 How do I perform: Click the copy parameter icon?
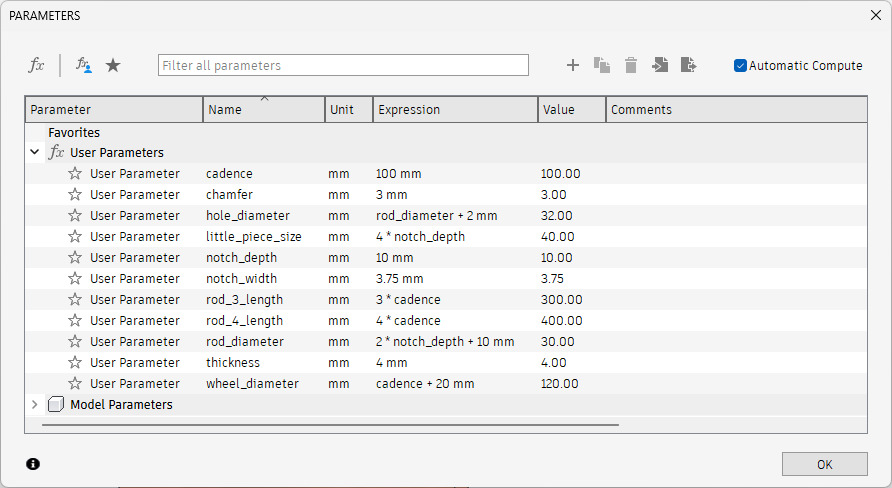[602, 65]
